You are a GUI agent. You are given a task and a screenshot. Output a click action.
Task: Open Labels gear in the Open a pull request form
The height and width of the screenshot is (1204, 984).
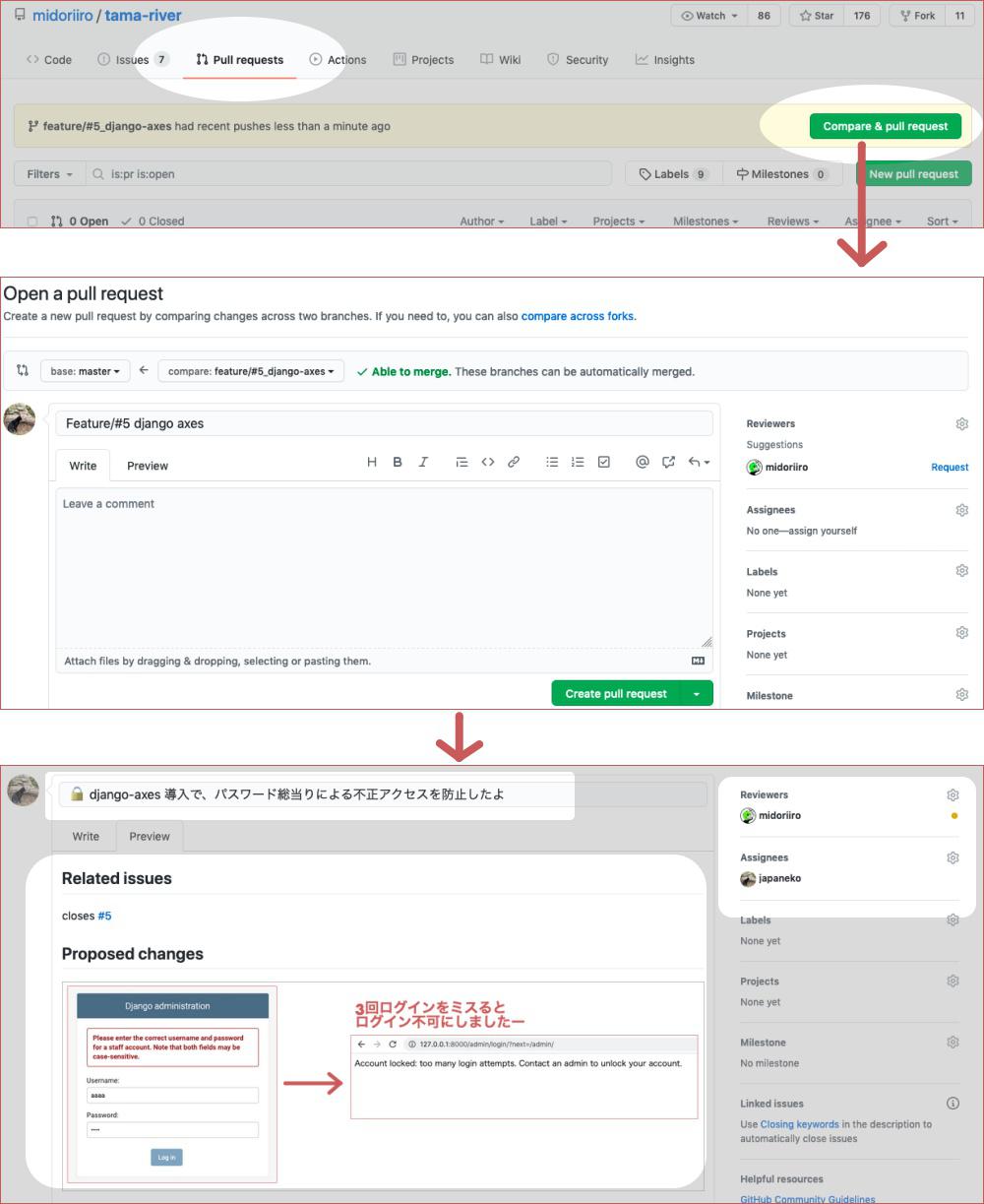(962, 571)
